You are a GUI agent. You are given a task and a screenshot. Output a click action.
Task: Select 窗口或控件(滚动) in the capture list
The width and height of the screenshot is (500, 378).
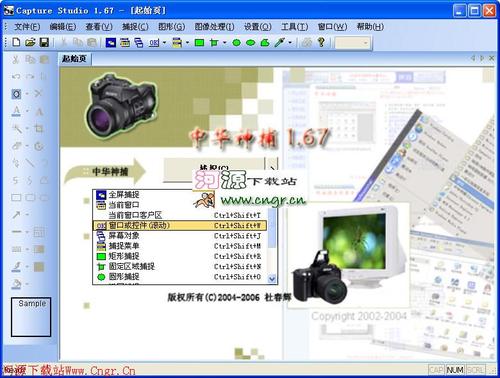click(x=180, y=226)
